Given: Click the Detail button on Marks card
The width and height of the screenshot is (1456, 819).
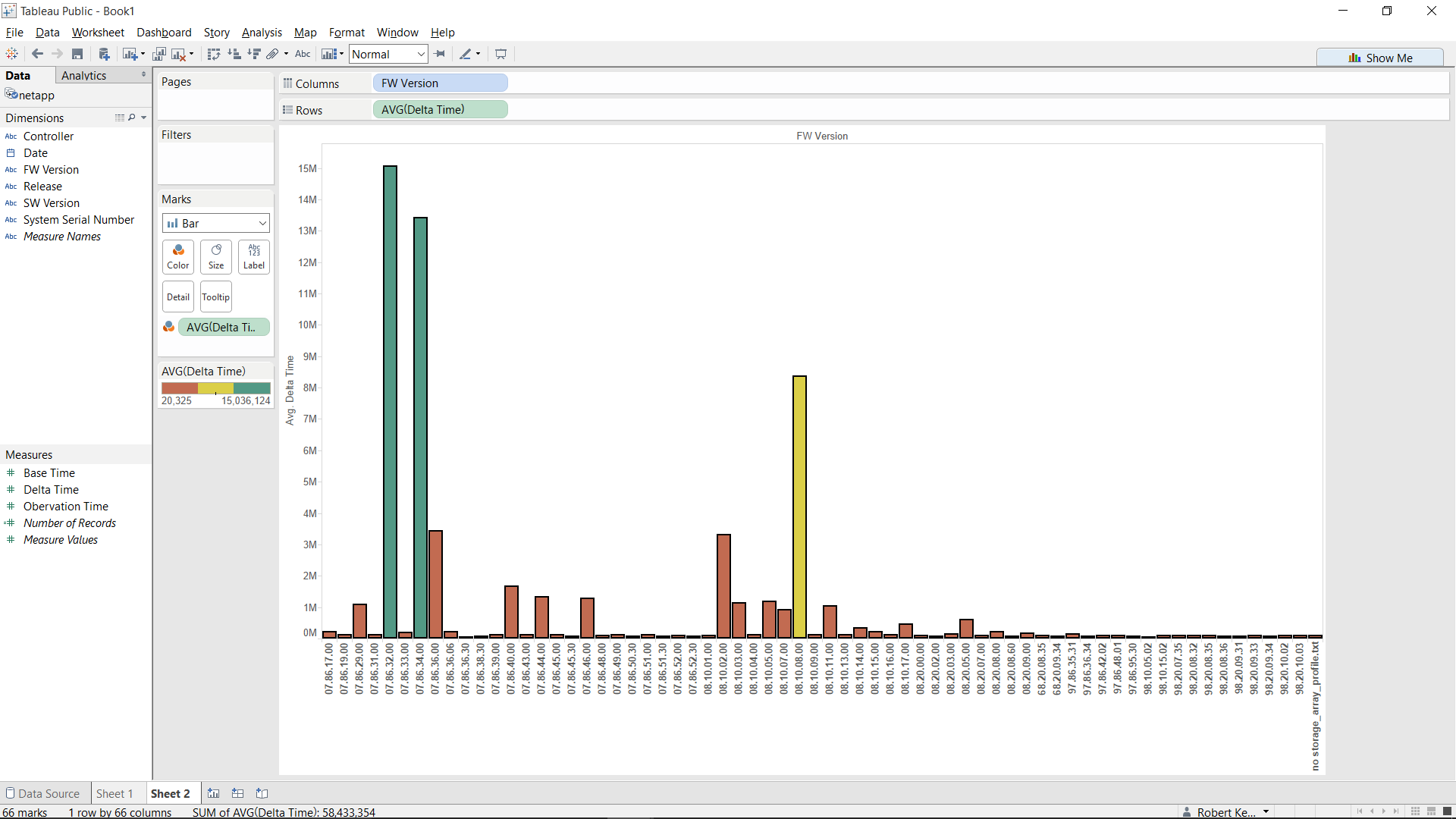Looking at the screenshot, I should (x=178, y=297).
